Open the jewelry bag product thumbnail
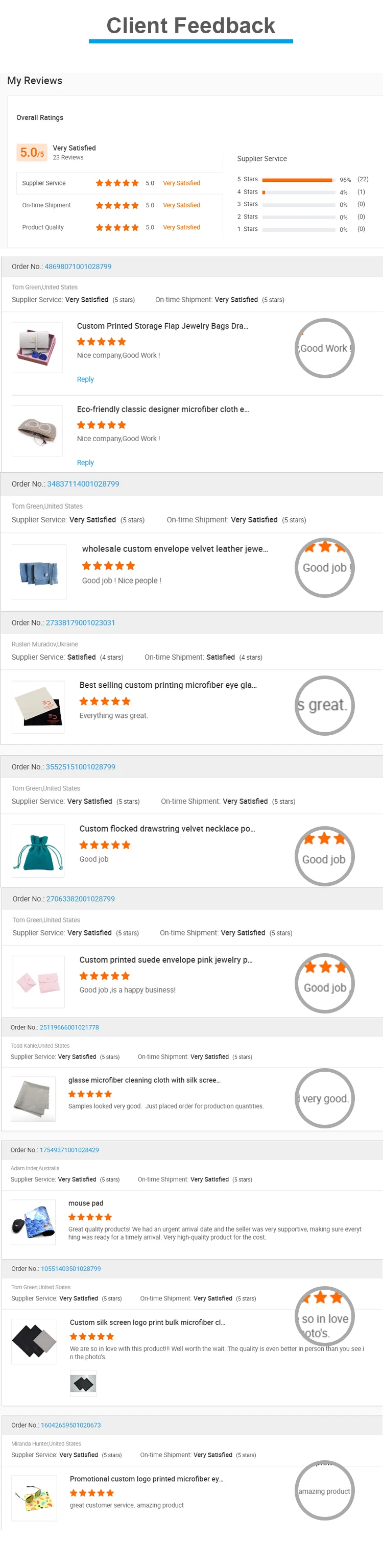 [37, 348]
